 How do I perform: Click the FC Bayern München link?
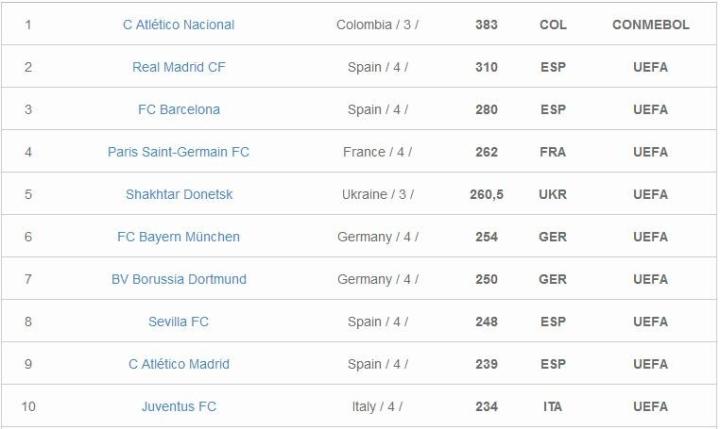tap(178, 237)
